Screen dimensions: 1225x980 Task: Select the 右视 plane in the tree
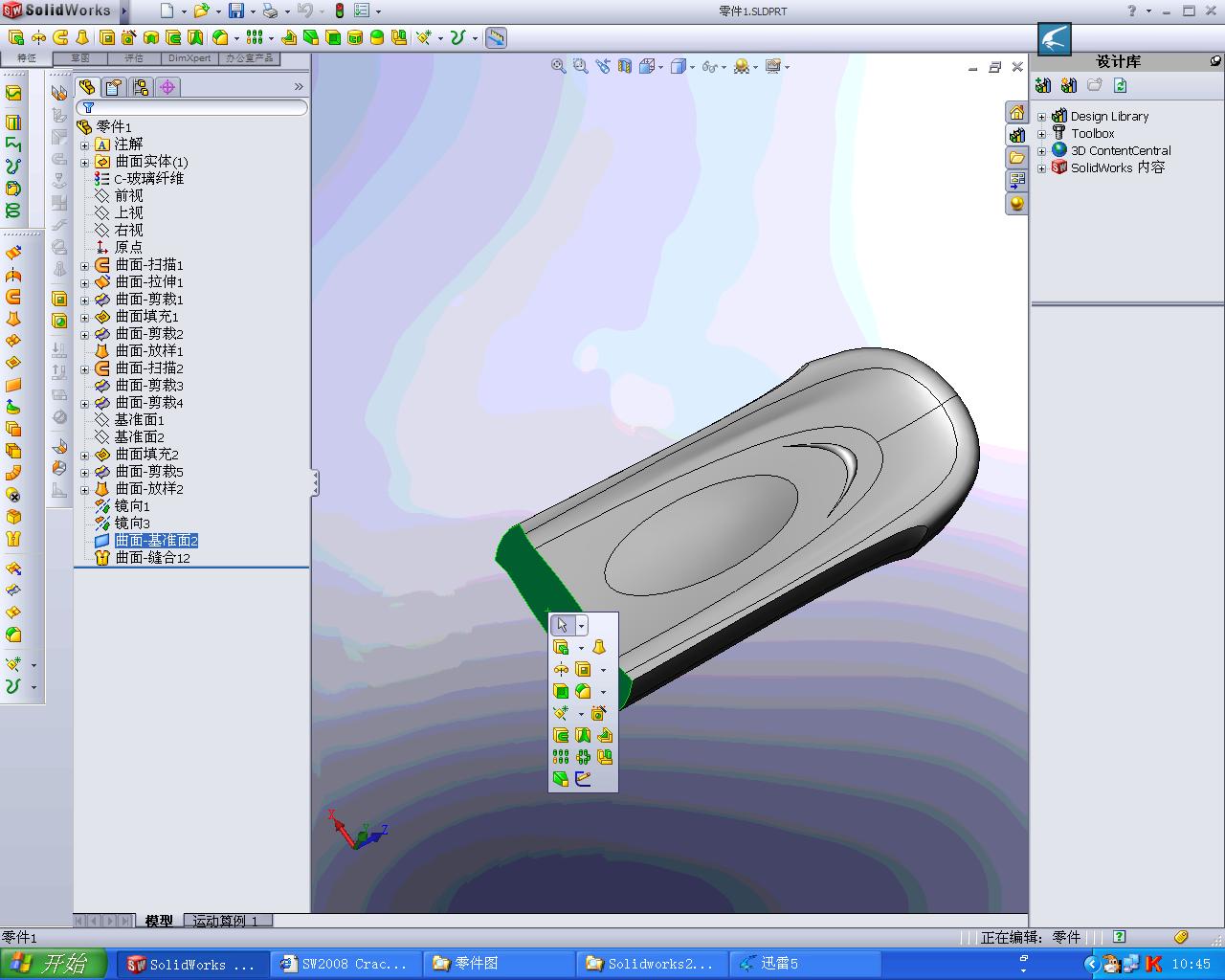click(x=128, y=231)
